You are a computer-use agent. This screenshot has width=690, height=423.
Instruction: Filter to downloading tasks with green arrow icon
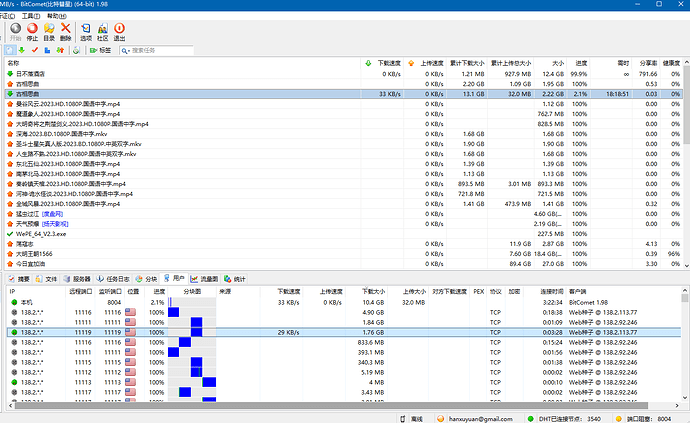[22, 50]
